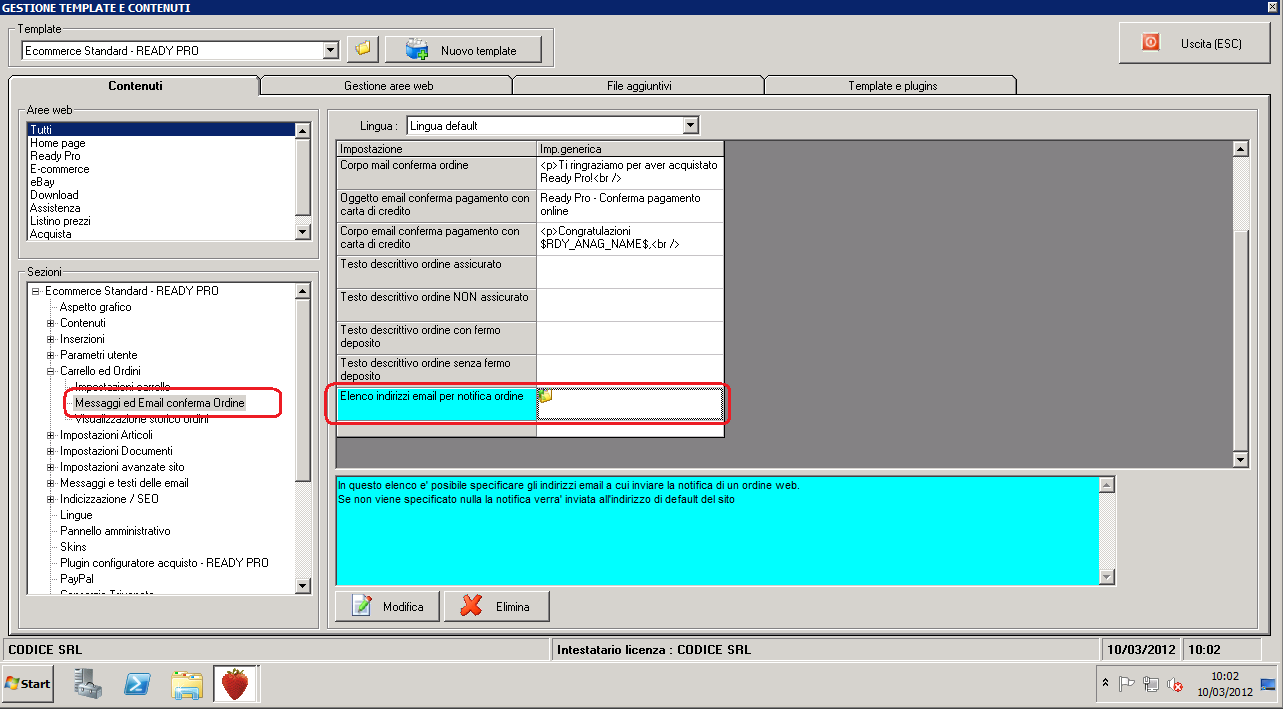Click the network tray icon

(x=1151, y=684)
